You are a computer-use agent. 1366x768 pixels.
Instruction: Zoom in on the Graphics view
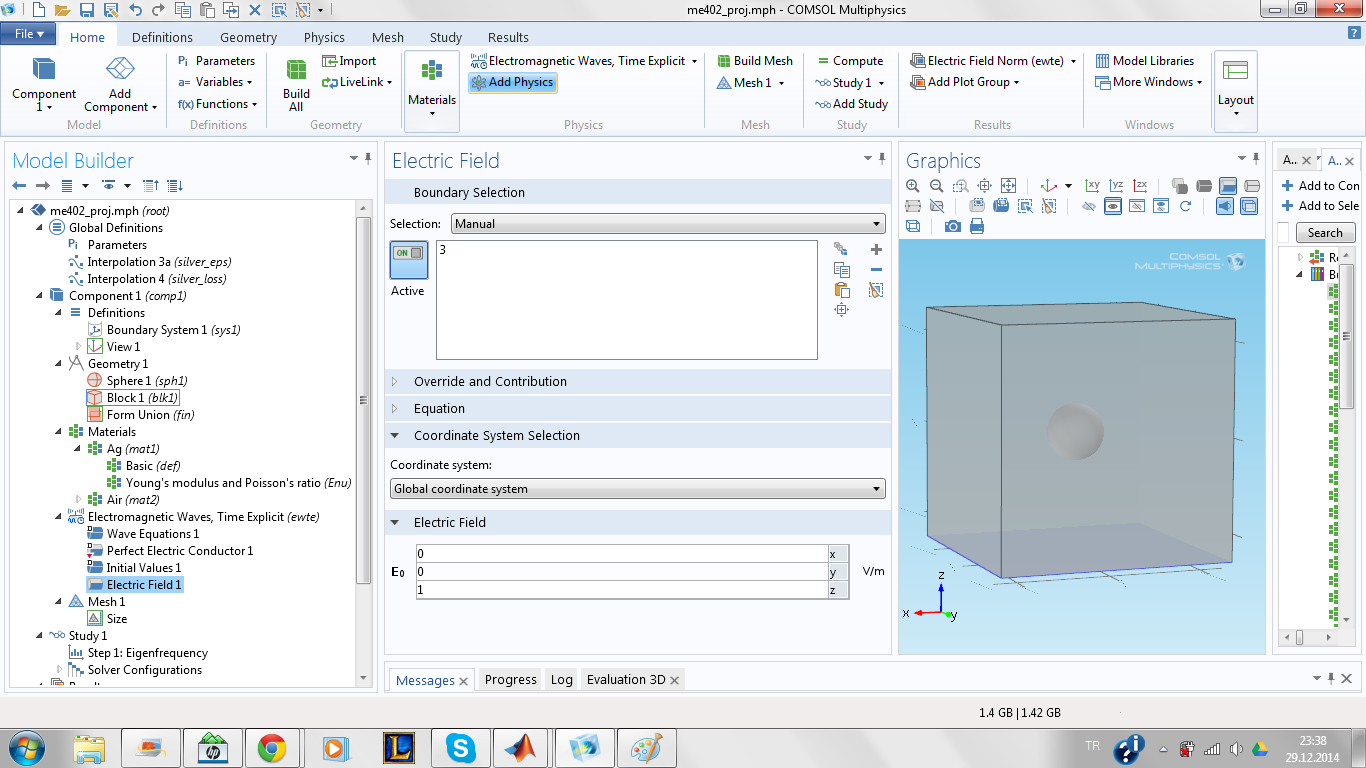point(912,186)
